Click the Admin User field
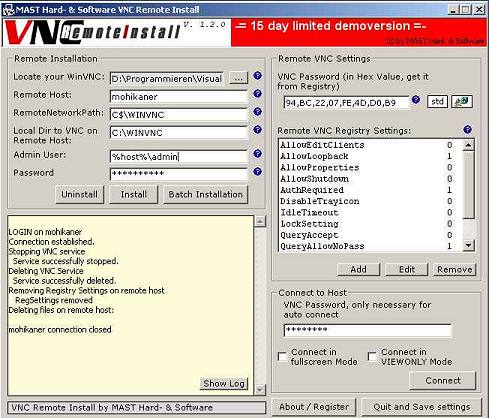Screen dimensions: 489x418 tap(179, 157)
